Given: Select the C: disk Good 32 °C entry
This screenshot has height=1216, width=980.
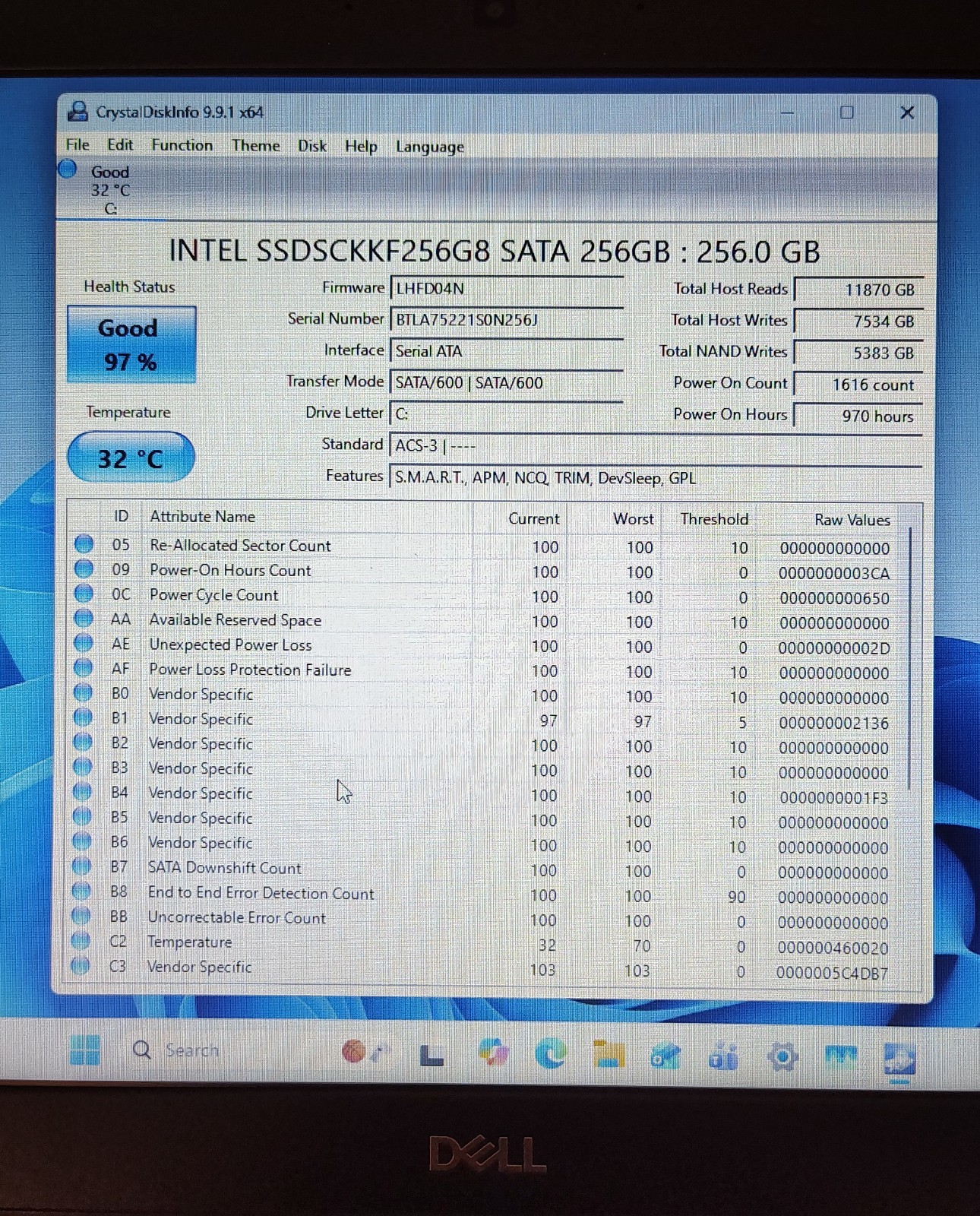Looking at the screenshot, I should [x=110, y=189].
